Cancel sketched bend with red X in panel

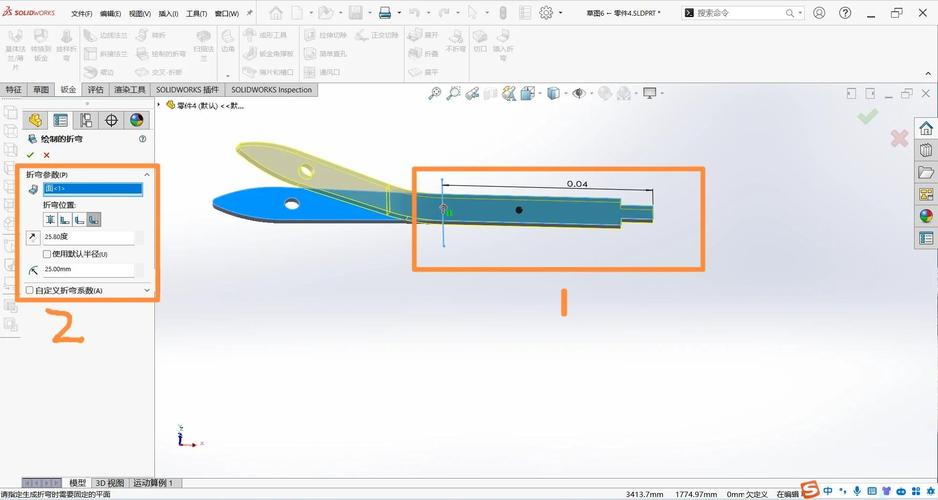[47, 155]
